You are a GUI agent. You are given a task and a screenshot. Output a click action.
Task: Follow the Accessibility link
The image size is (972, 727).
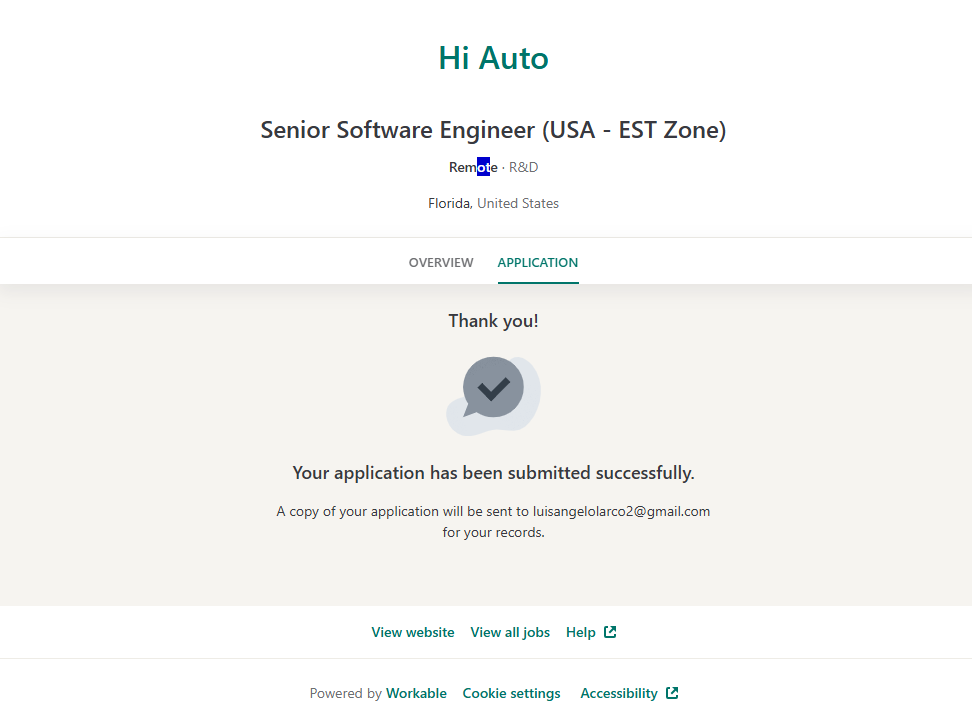(x=619, y=693)
